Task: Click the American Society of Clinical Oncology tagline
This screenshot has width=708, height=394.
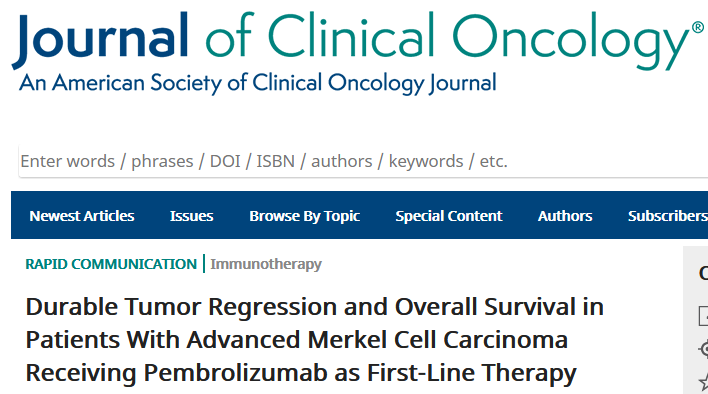Action: click(258, 83)
